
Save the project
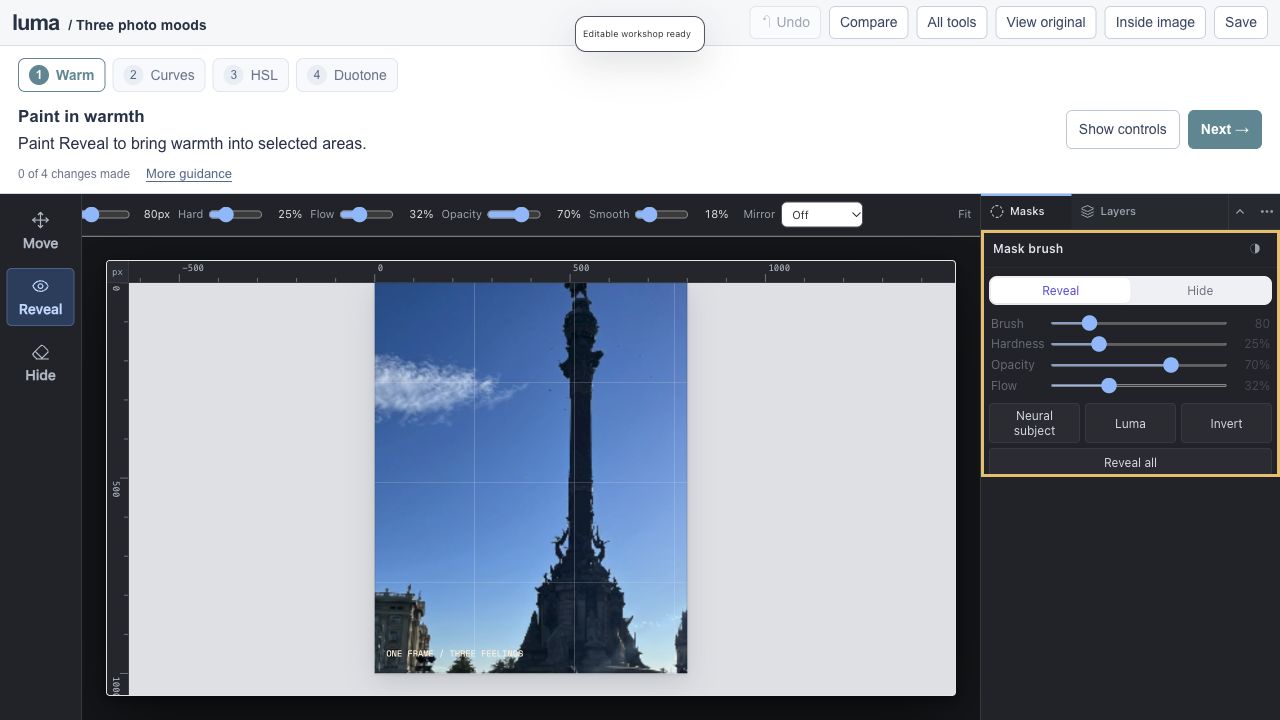(1240, 22)
